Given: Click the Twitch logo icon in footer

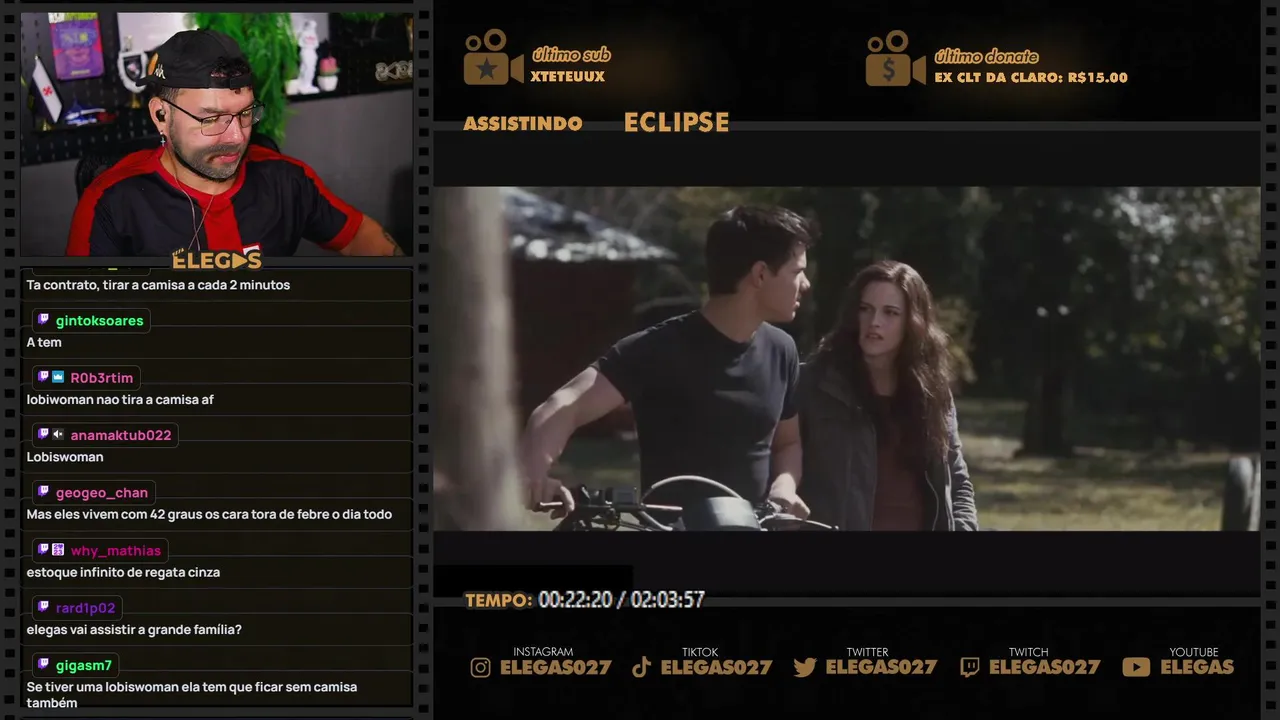Looking at the screenshot, I should 969,668.
